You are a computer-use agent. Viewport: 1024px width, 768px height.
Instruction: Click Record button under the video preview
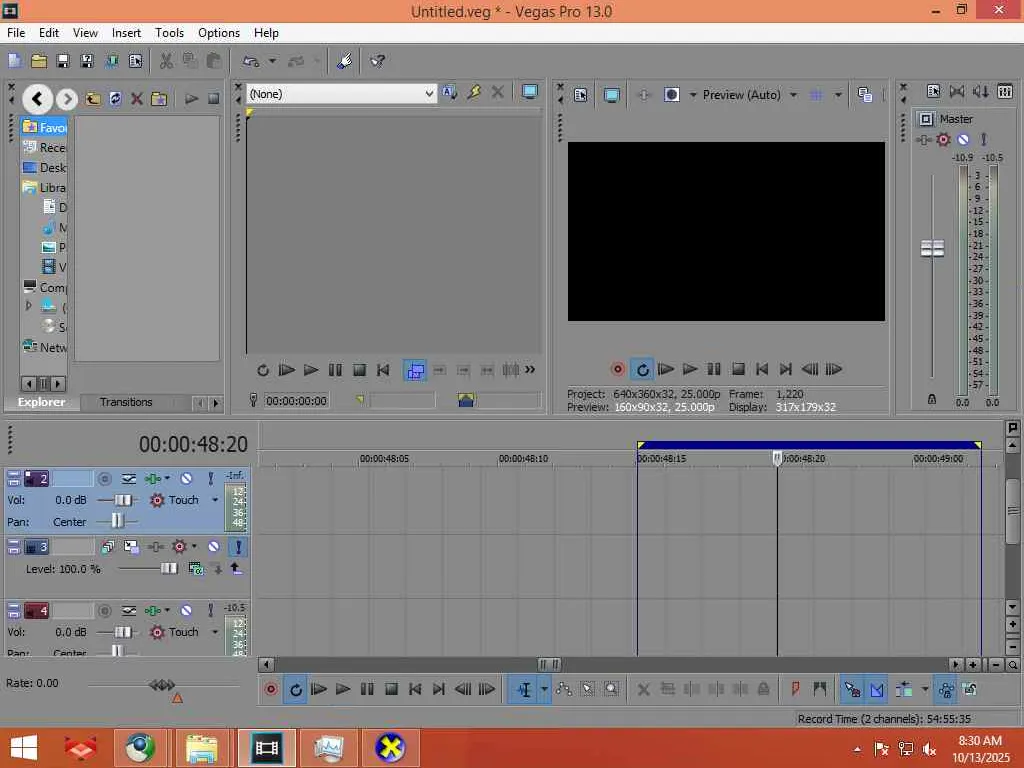click(617, 370)
